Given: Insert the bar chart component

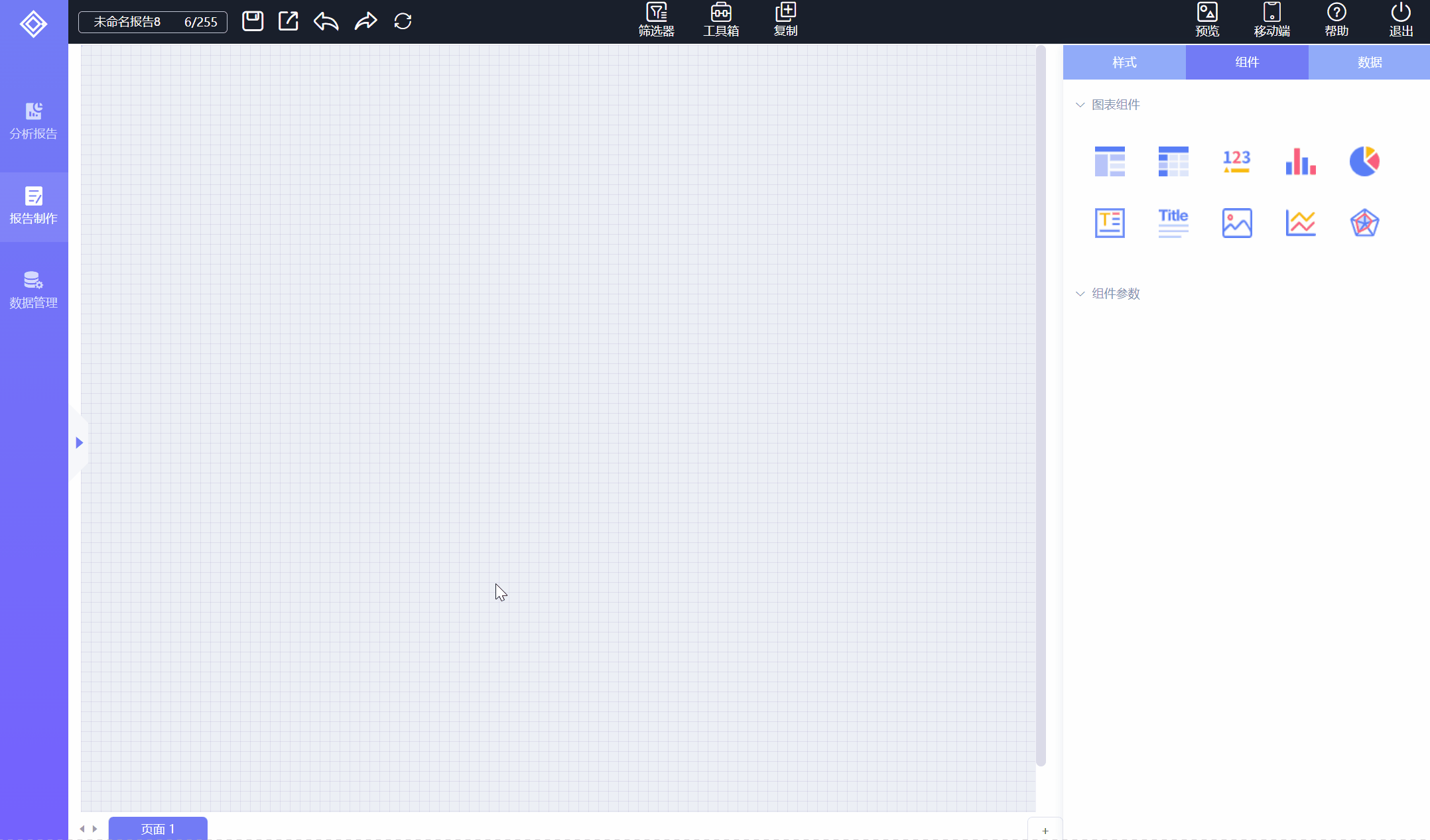Looking at the screenshot, I should tap(1301, 161).
